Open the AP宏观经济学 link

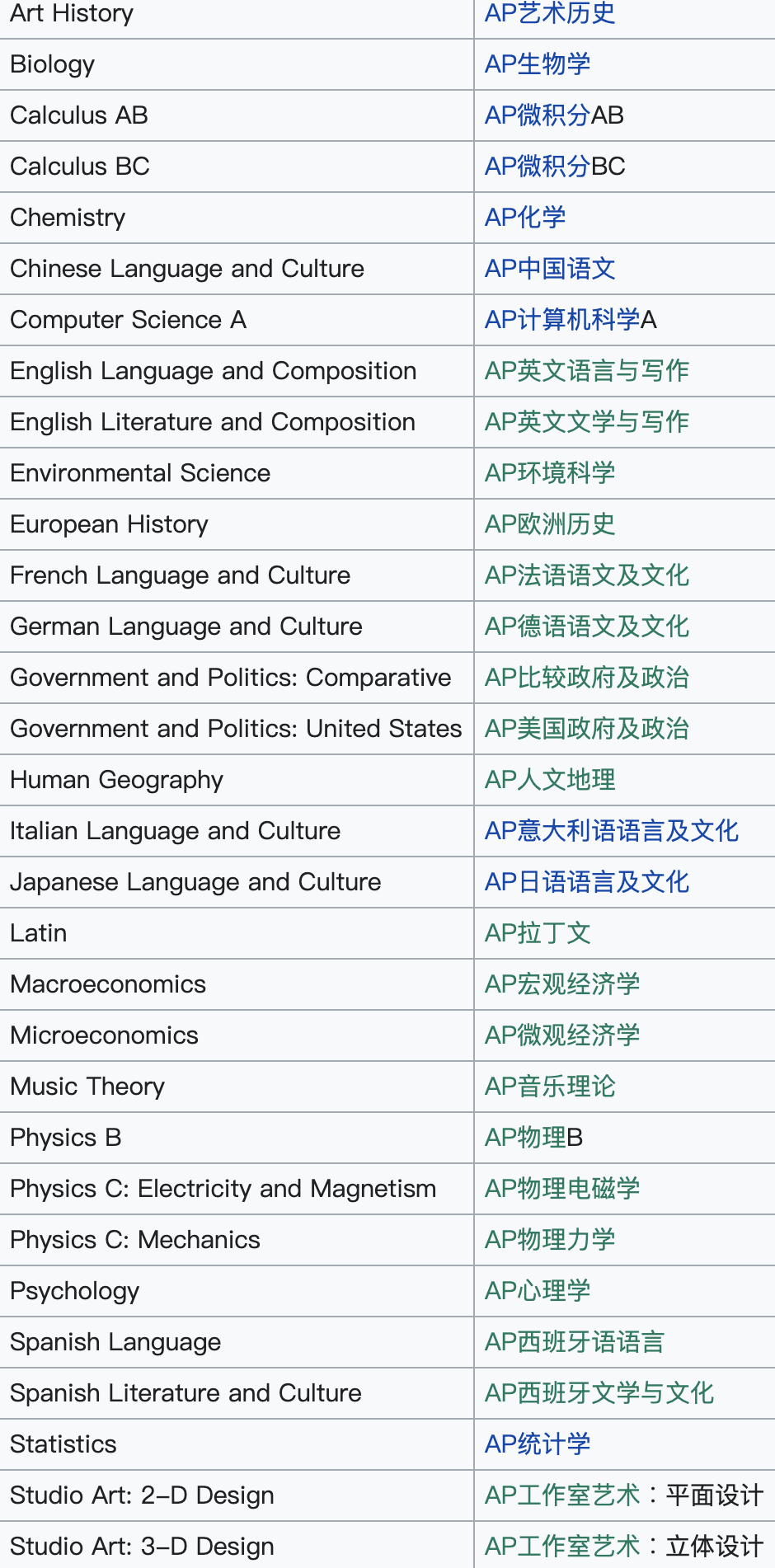click(562, 984)
